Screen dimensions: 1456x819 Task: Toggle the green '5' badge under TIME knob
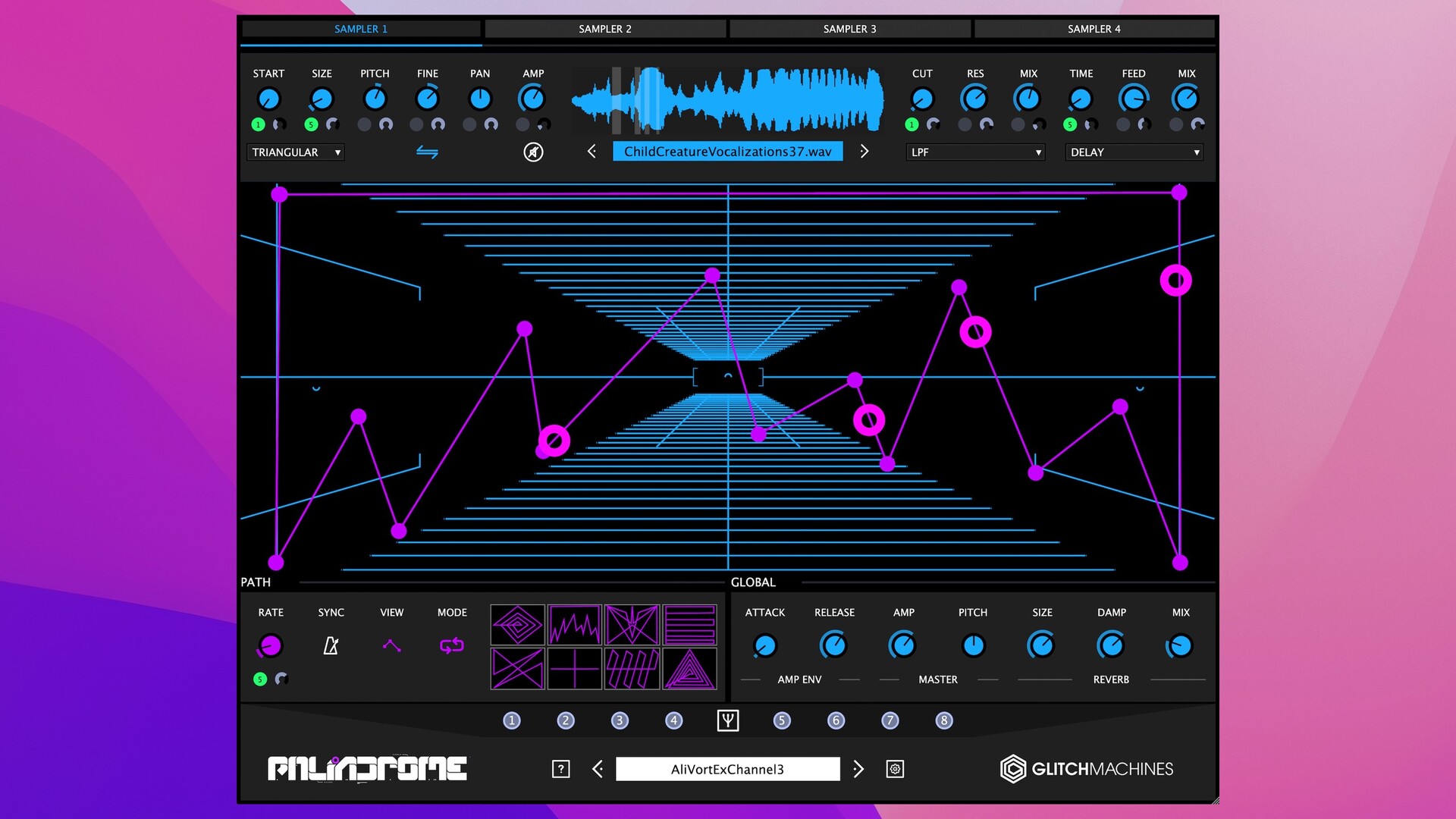point(1070,124)
